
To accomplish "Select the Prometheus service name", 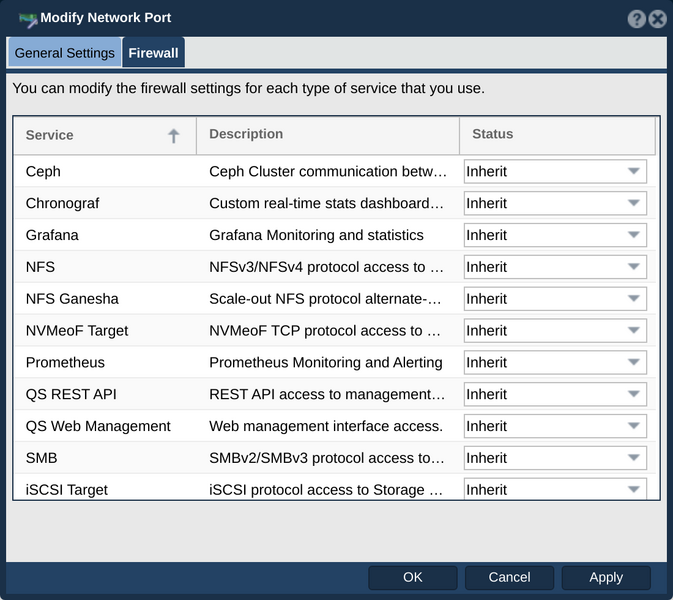I will pyautogui.click(x=65, y=362).
